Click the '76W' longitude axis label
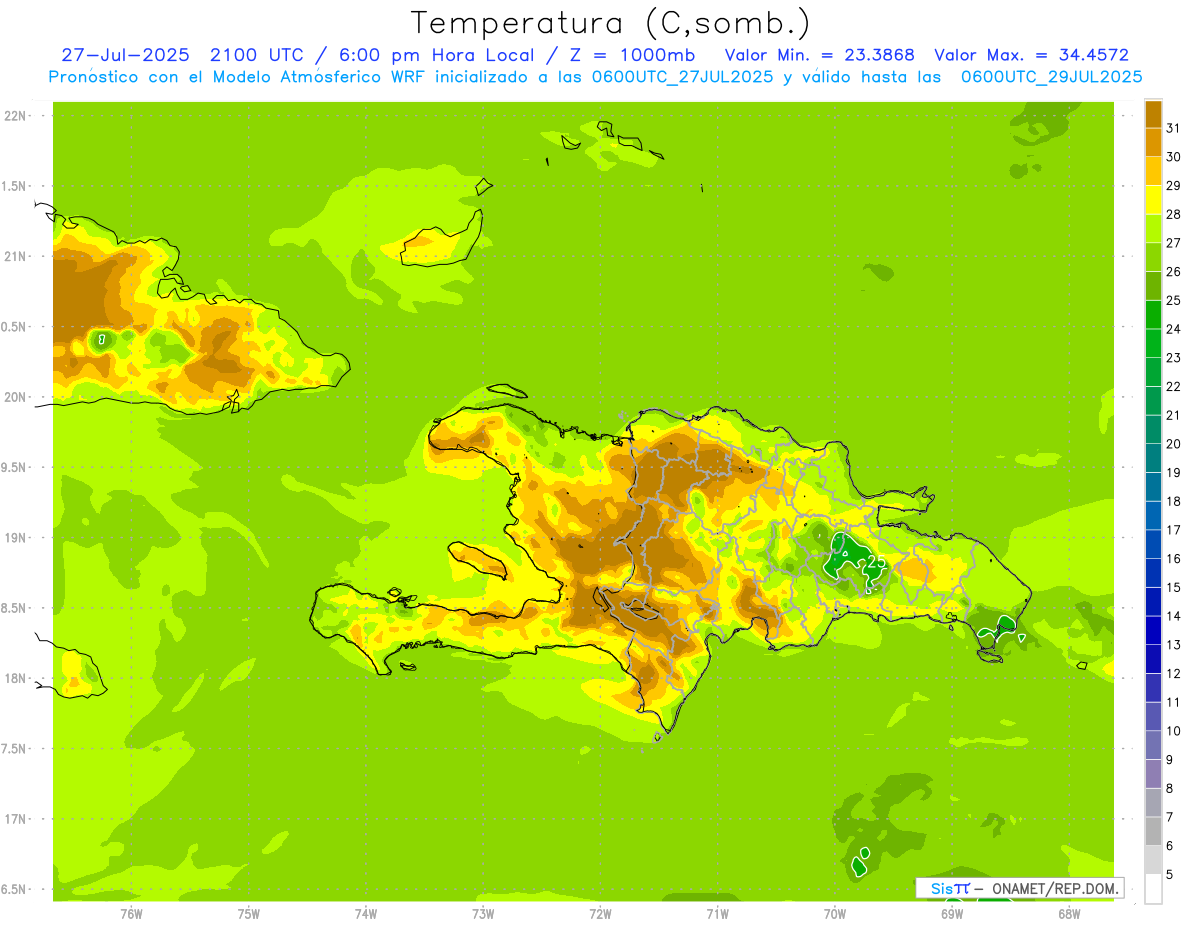The image size is (1200, 927). point(131,913)
